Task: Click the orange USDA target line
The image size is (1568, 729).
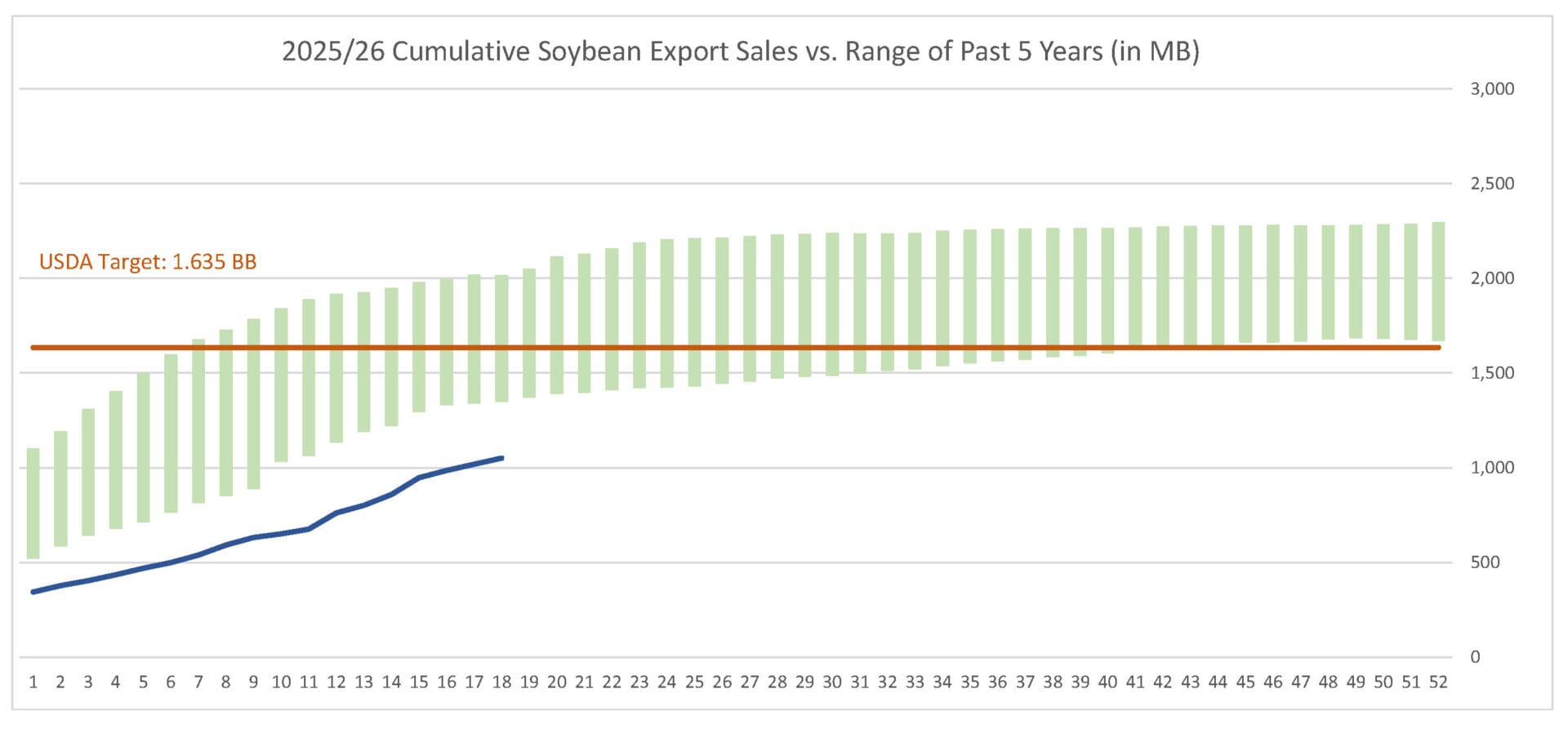Action: 735,348
